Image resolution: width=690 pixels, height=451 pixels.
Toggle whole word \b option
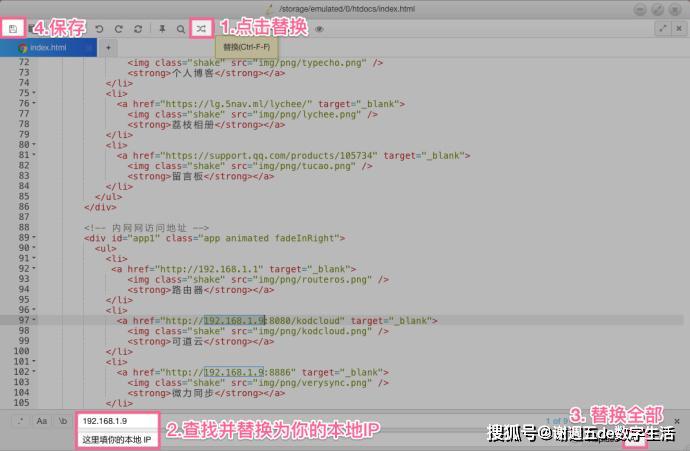click(62, 421)
